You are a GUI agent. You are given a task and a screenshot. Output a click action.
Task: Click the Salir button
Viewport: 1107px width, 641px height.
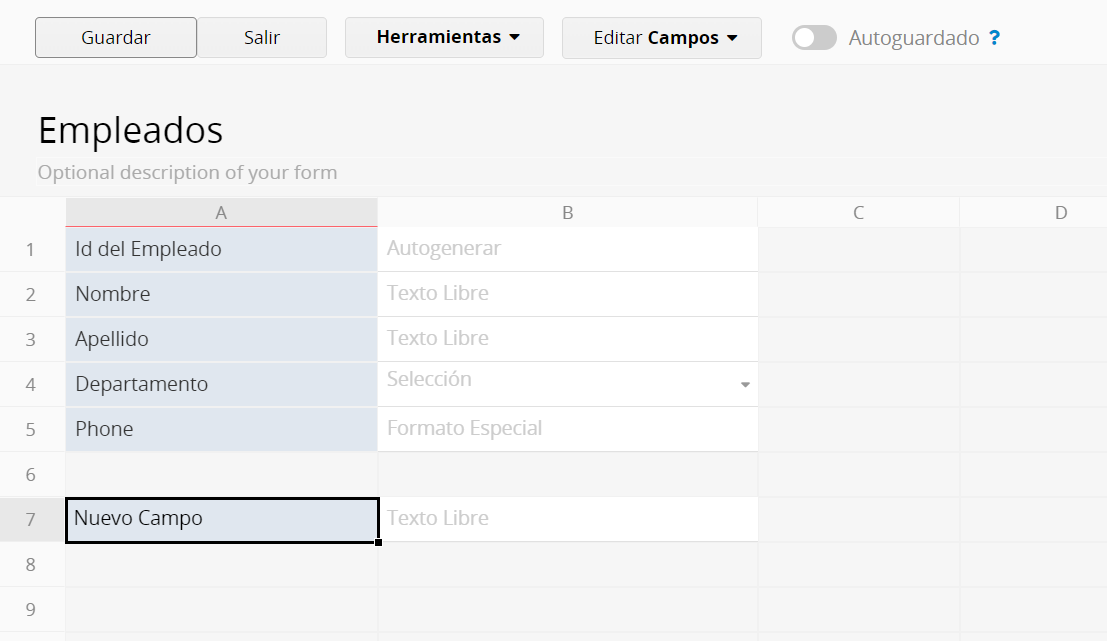coord(262,37)
